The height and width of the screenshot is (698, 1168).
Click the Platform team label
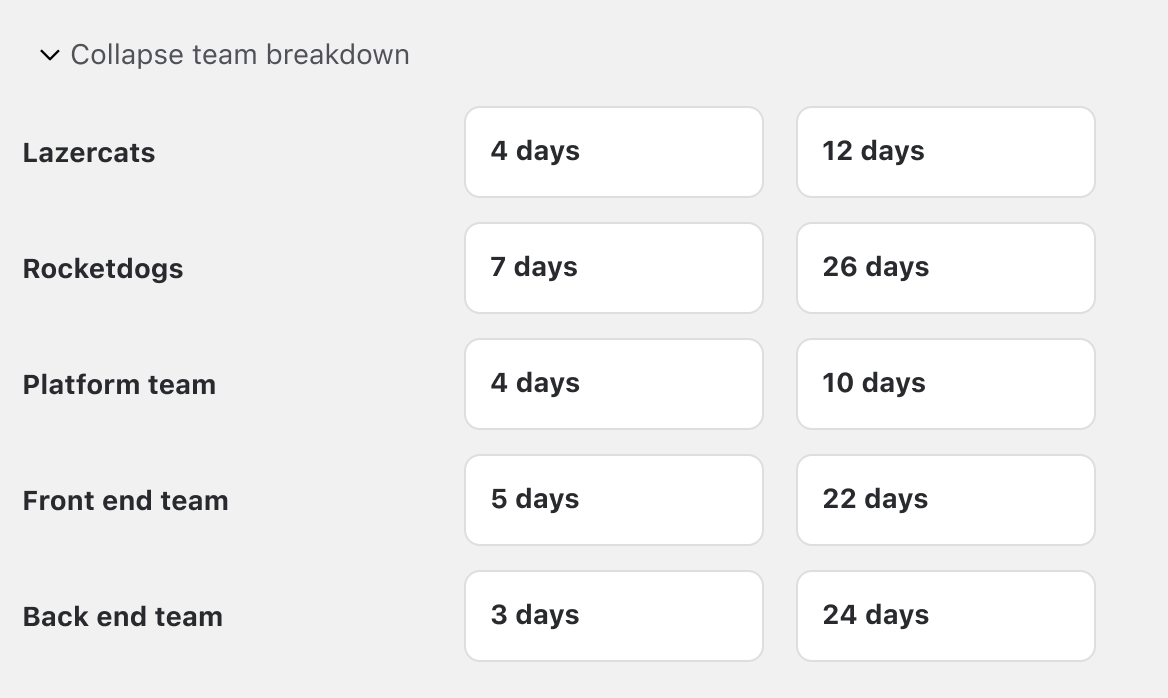pos(119,384)
